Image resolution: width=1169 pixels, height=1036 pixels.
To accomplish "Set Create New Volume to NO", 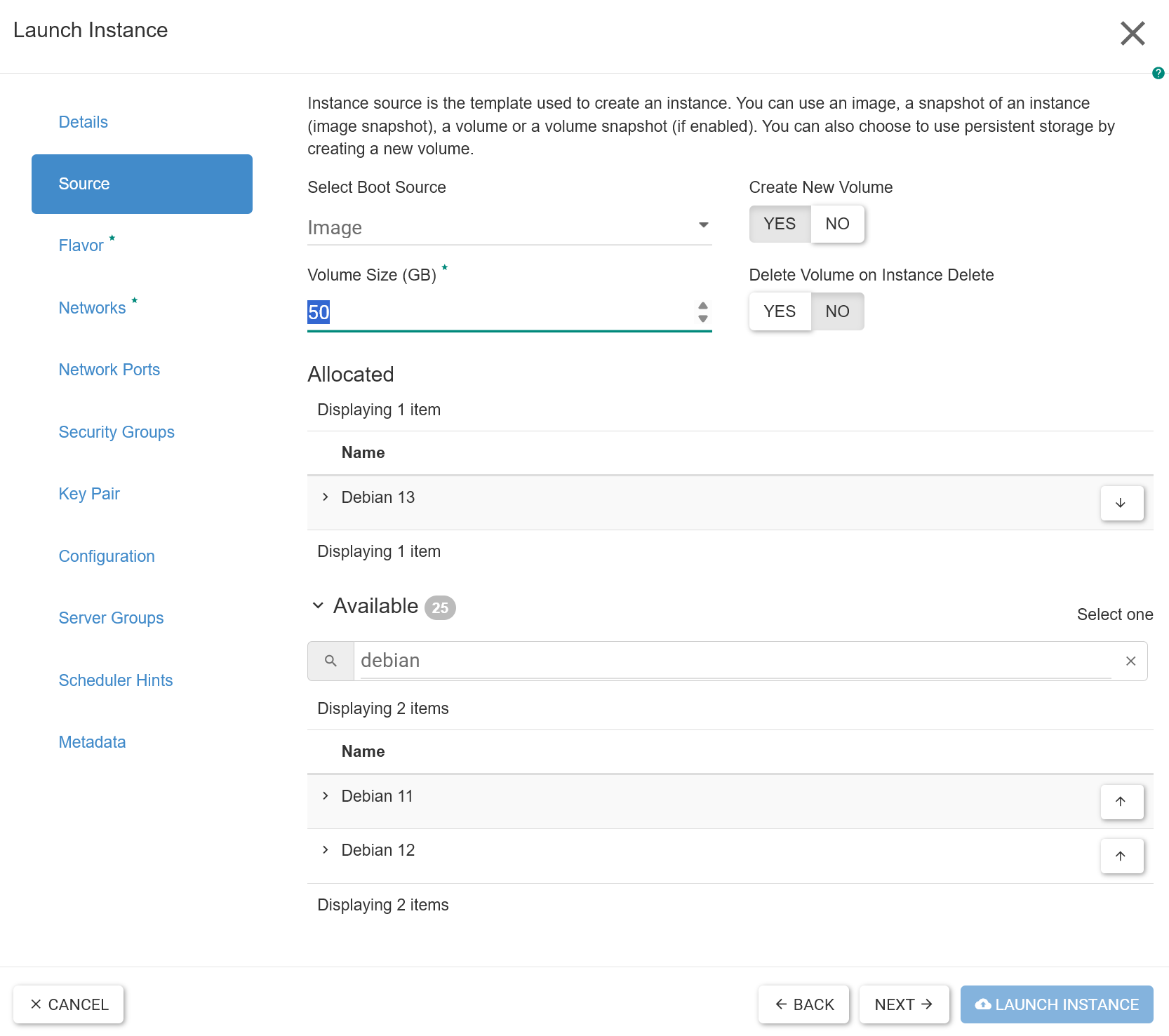I will point(837,224).
